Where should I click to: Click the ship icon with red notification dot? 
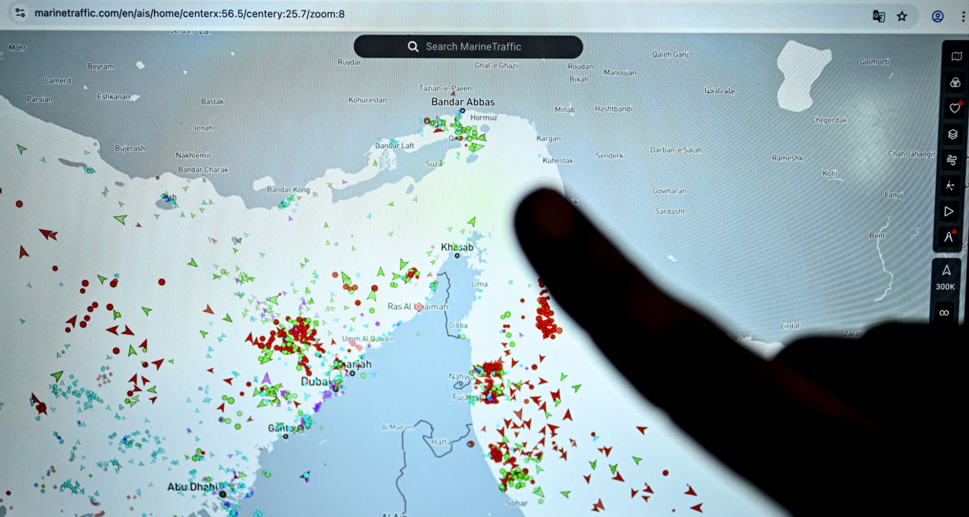click(x=948, y=237)
